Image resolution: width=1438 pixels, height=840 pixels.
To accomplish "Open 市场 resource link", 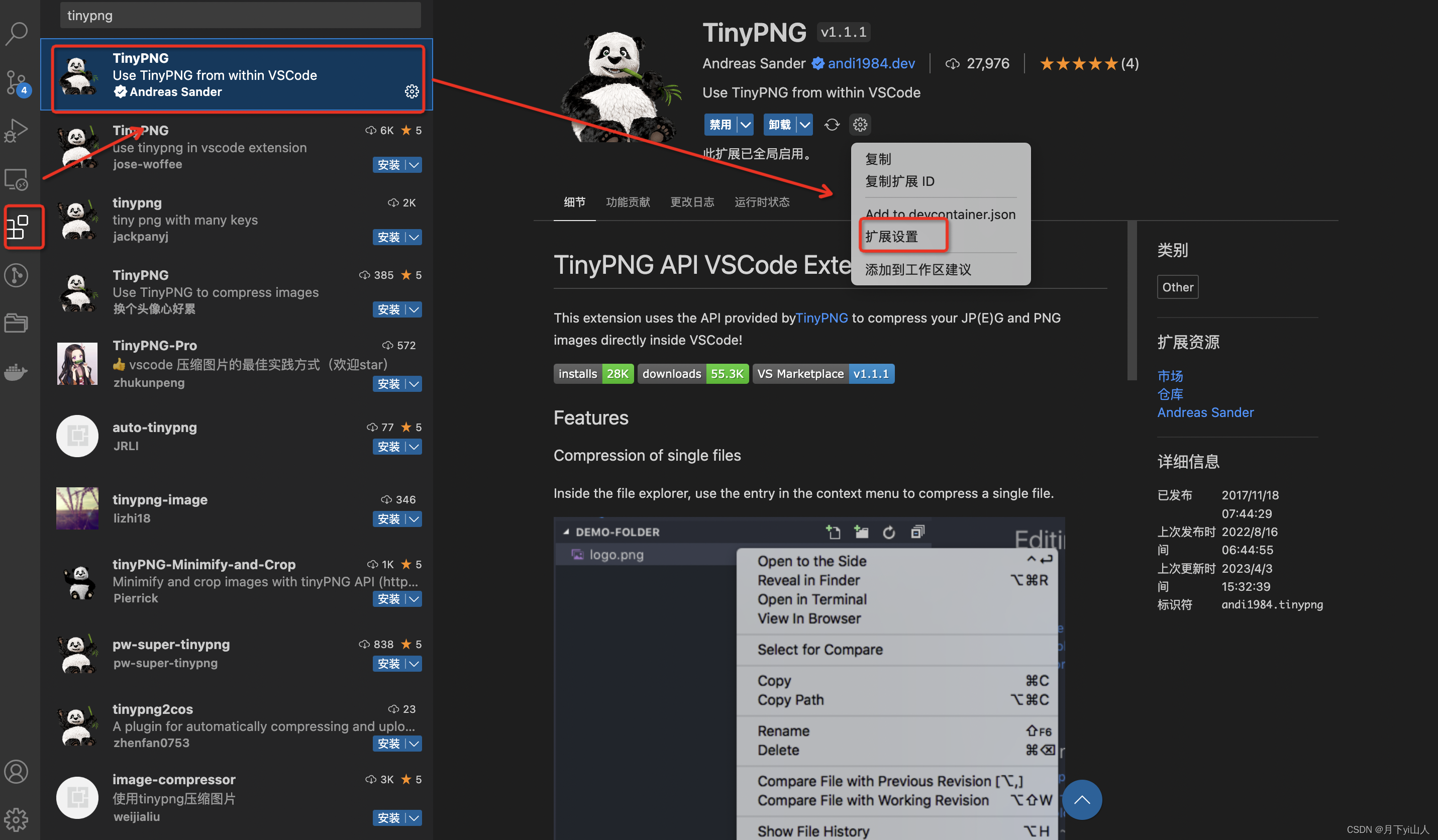I will click(1170, 376).
